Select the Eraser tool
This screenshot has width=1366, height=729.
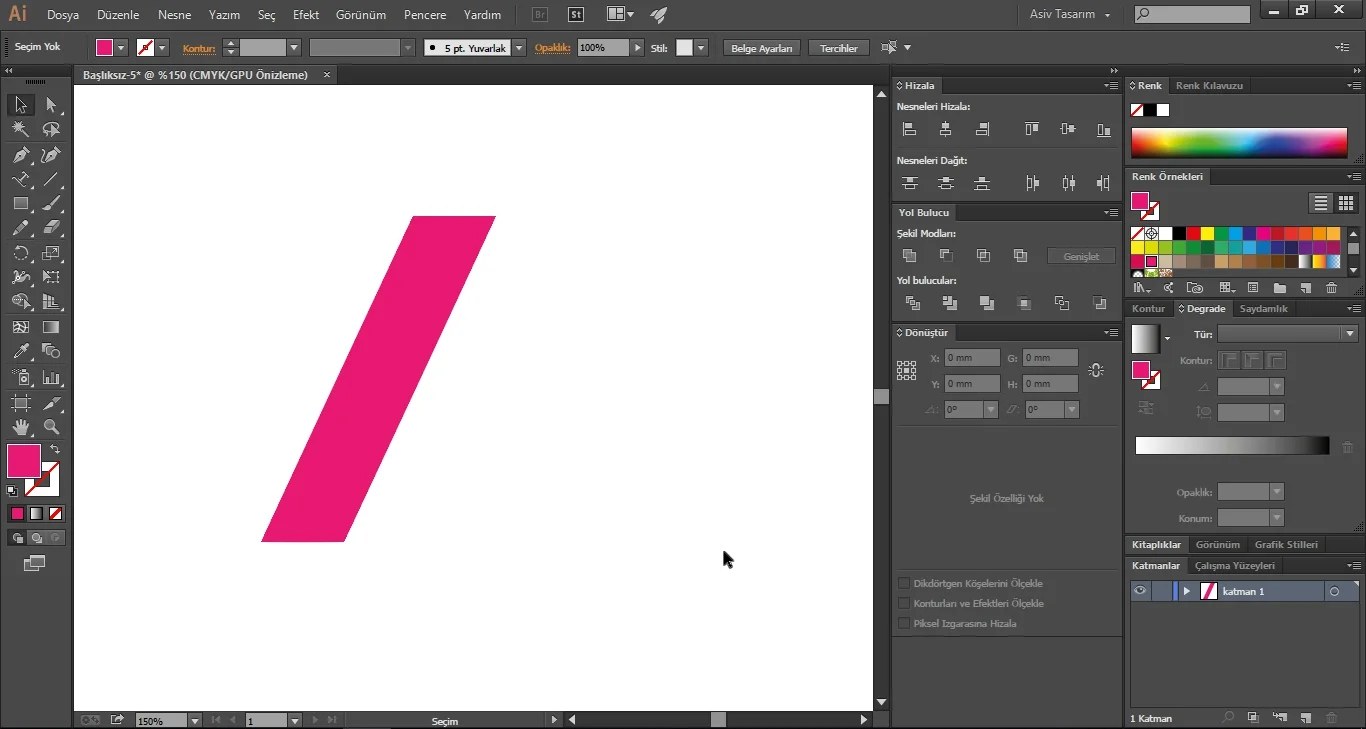point(51,228)
